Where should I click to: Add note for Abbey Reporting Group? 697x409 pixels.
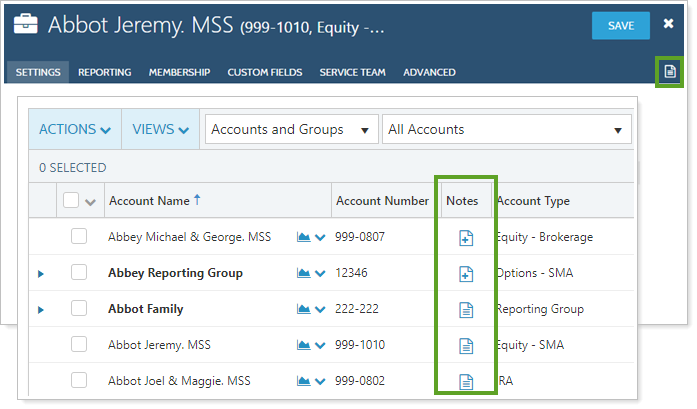tap(465, 273)
